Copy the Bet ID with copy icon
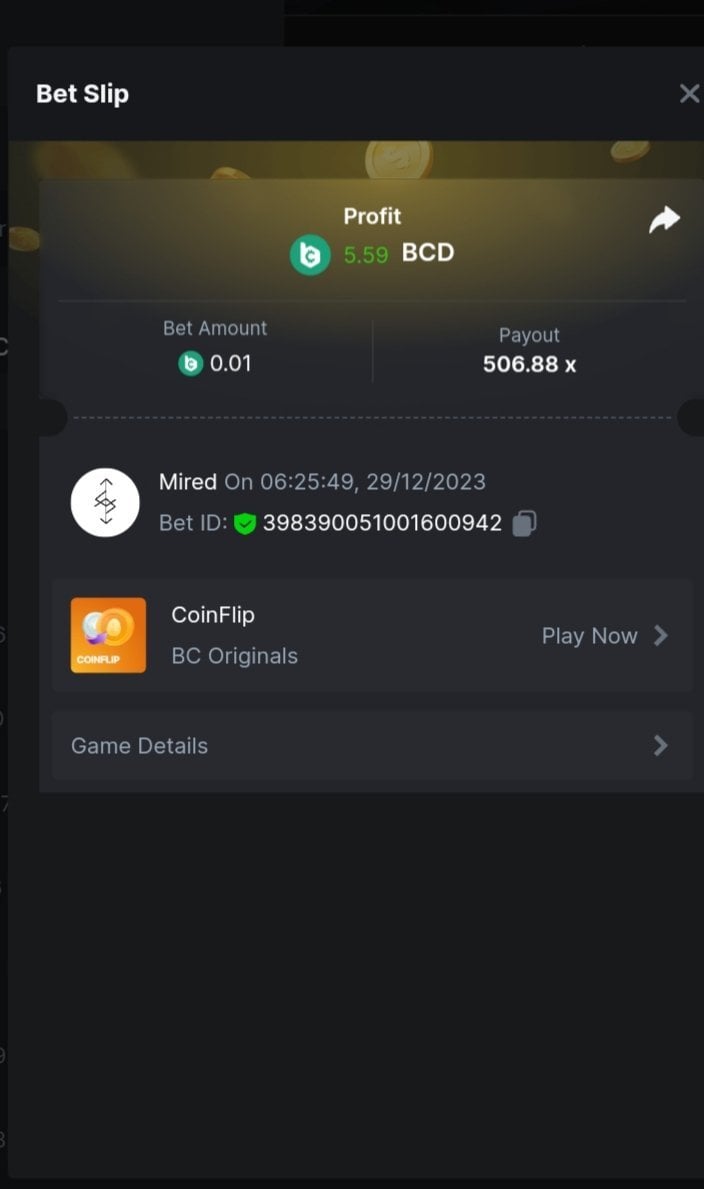Screen dimensions: 704x1189 point(525,523)
